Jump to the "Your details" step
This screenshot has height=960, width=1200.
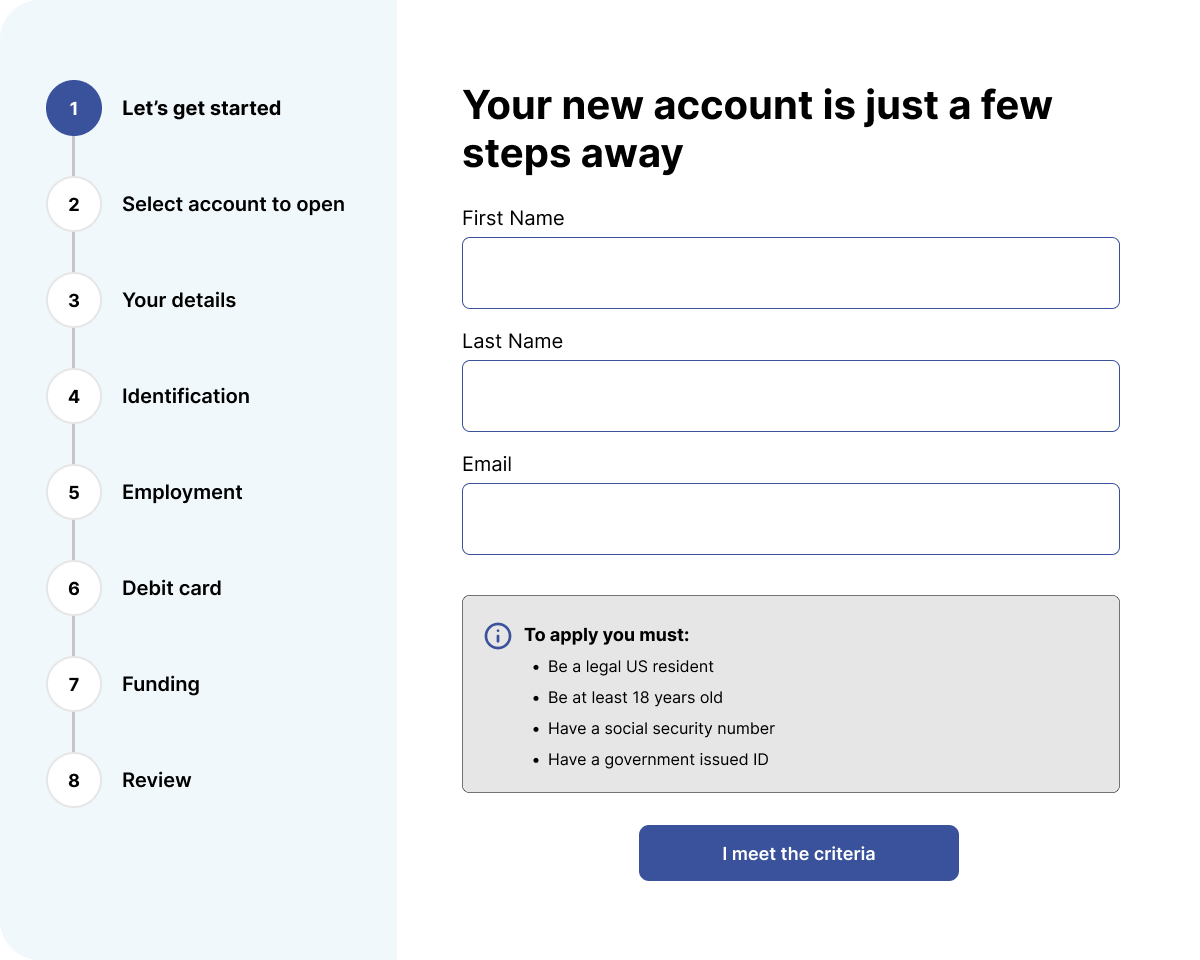[179, 300]
